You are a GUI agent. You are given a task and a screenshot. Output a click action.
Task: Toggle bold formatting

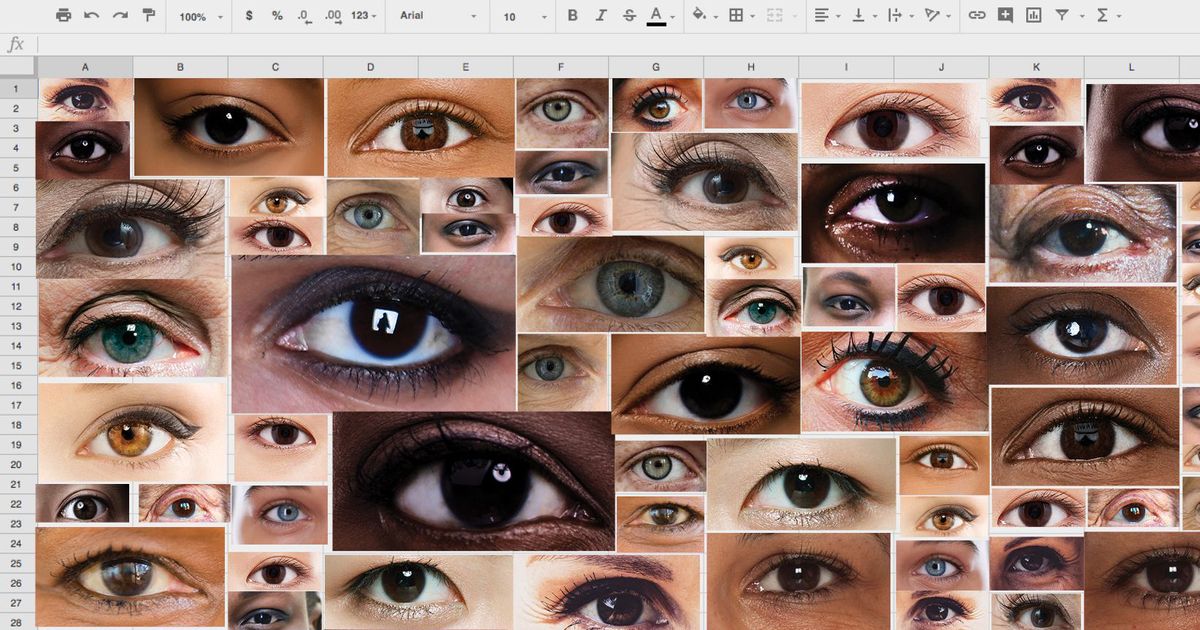click(572, 16)
